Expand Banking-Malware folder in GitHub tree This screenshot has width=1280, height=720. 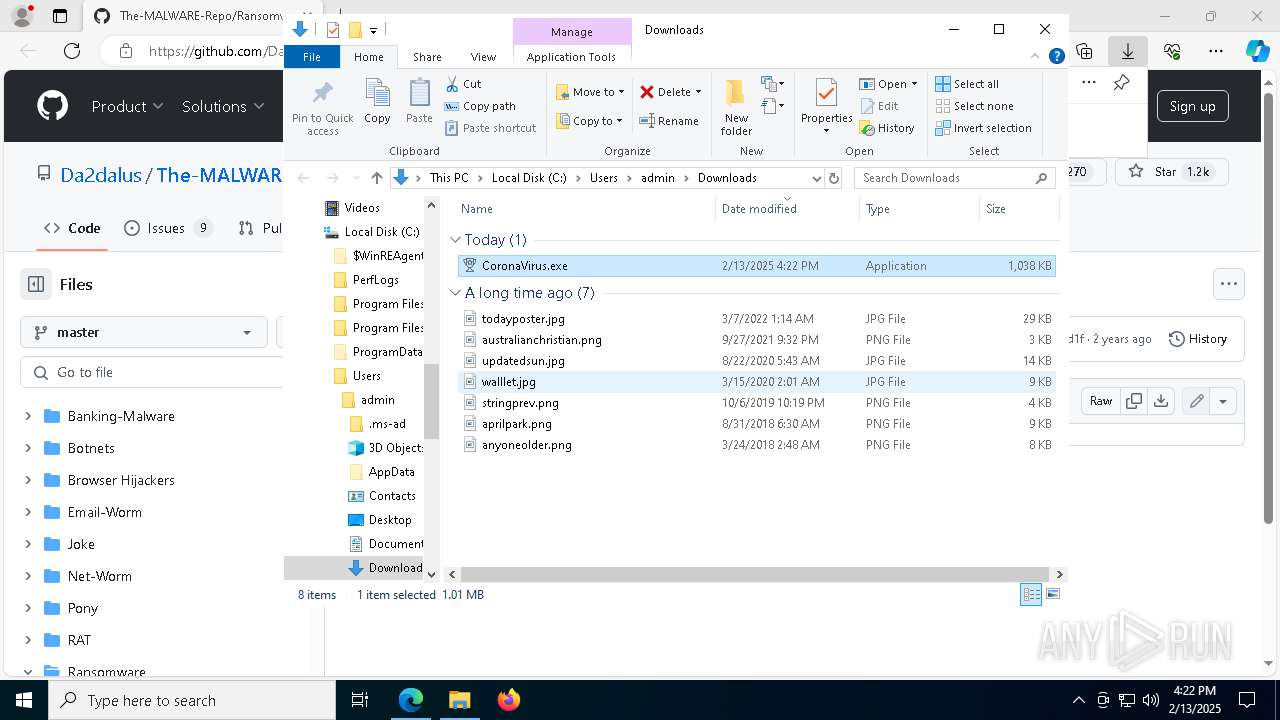(x=28, y=416)
